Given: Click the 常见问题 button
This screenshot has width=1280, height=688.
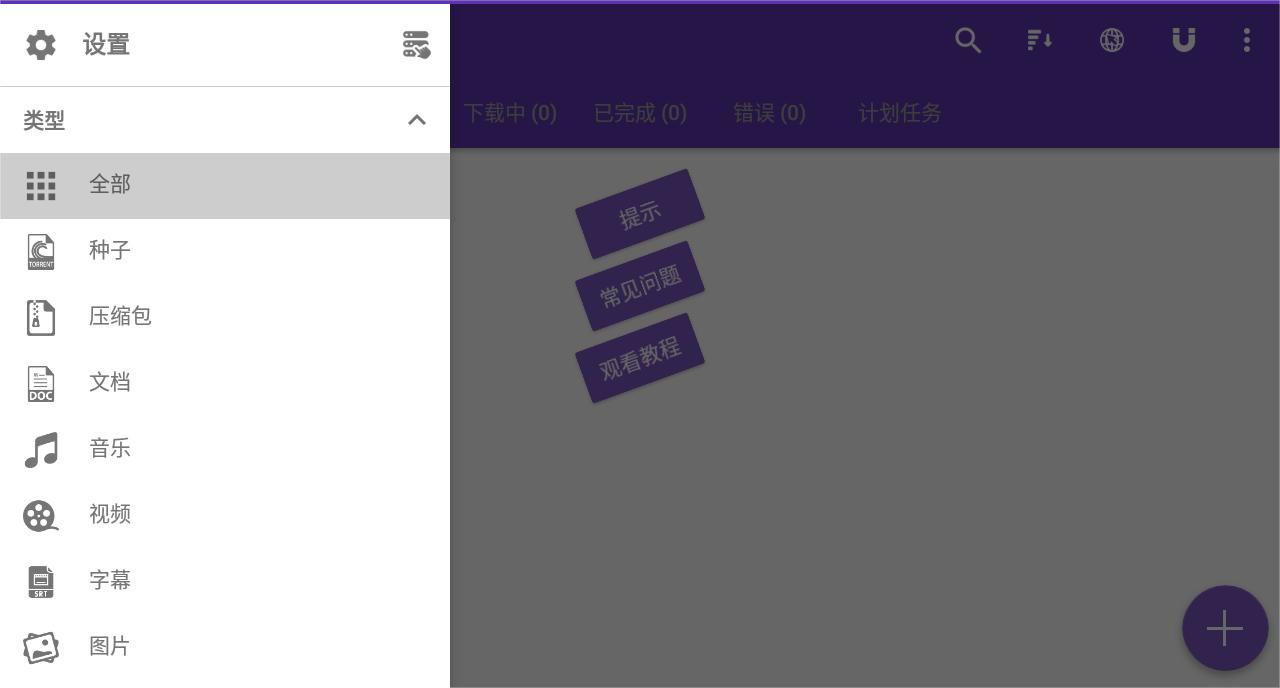Looking at the screenshot, I should point(640,286).
